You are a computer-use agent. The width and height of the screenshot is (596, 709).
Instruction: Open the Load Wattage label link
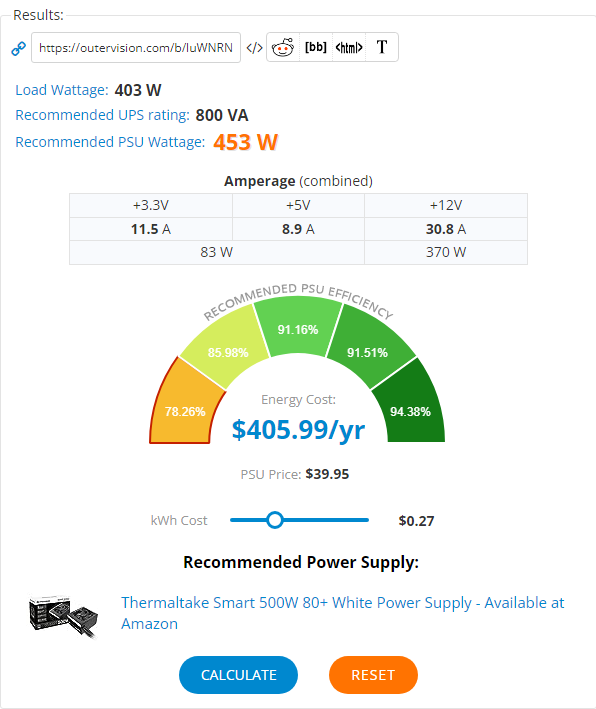coord(62,90)
